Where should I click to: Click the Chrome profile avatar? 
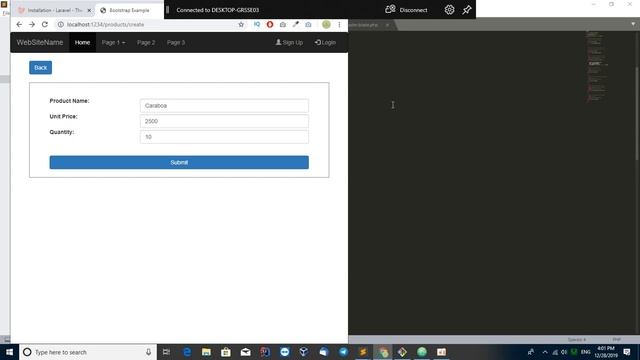tap(326, 24)
